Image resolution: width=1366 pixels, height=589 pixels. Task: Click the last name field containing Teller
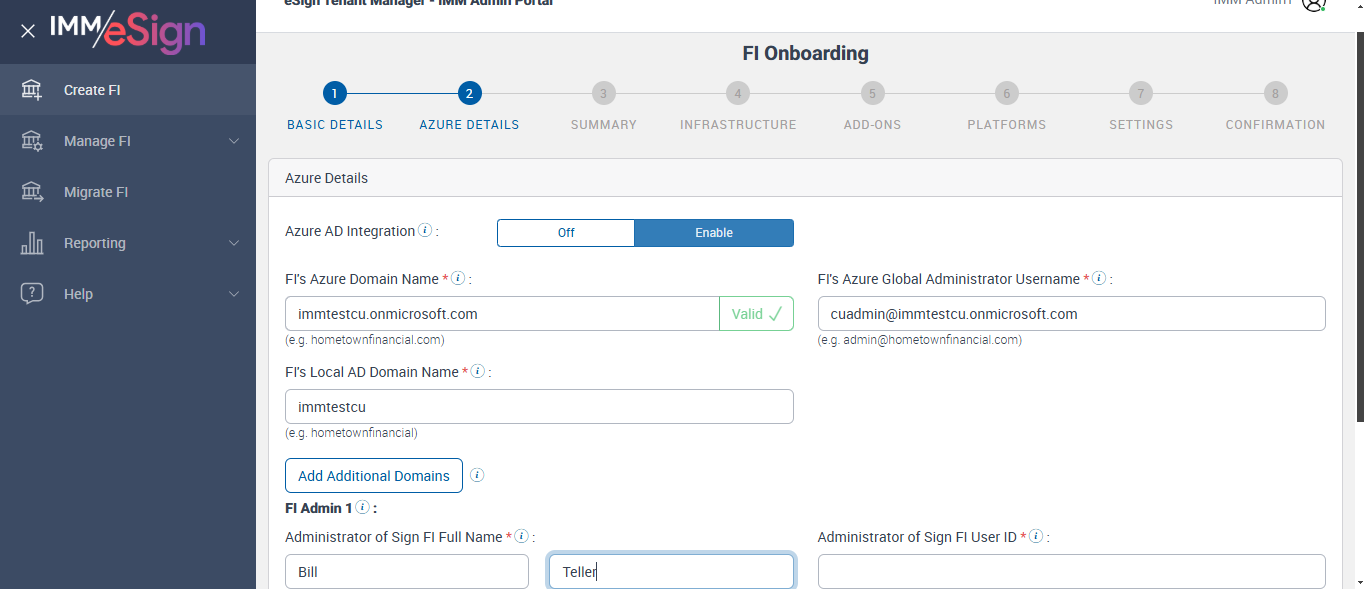(672, 572)
